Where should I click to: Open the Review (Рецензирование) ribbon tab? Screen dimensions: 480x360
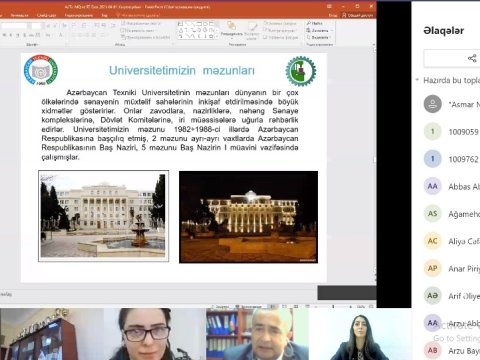pyautogui.click(x=79, y=15)
